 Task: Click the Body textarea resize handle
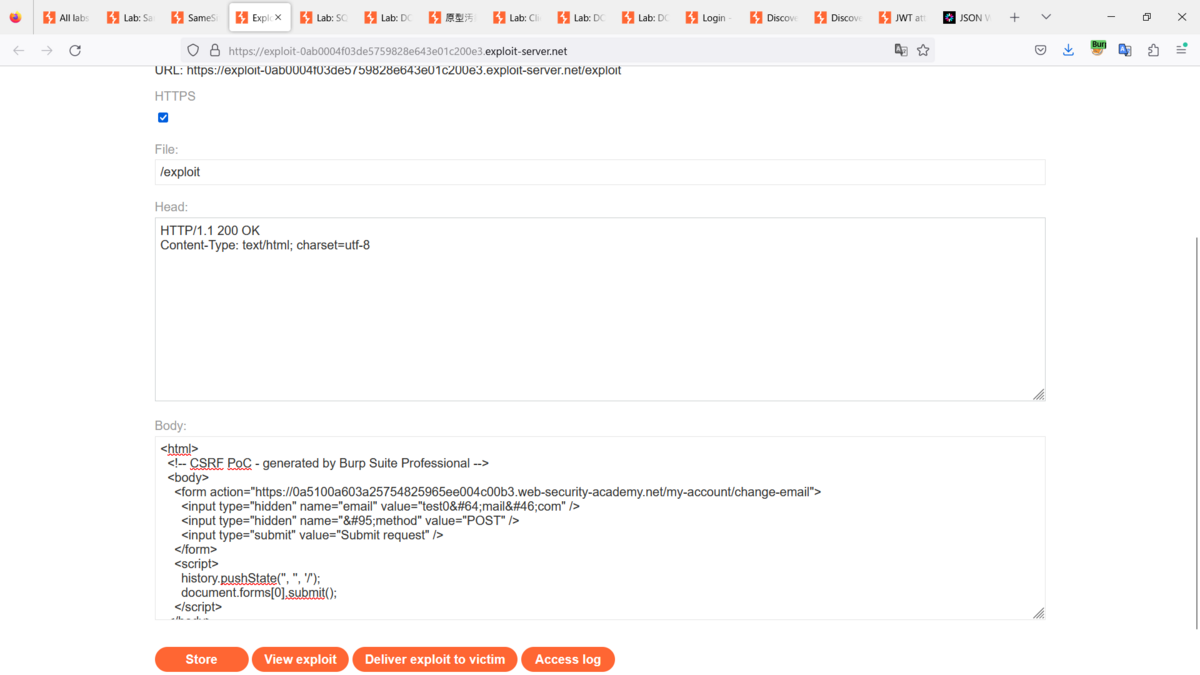coord(1038,612)
